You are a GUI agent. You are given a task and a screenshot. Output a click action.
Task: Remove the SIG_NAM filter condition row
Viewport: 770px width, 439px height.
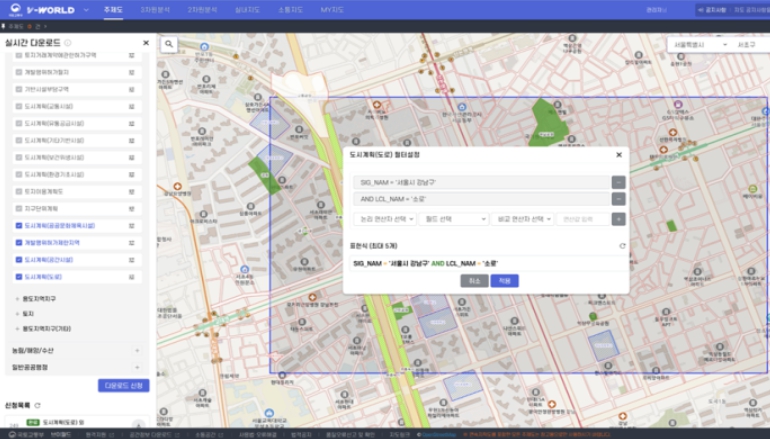[x=619, y=182]
